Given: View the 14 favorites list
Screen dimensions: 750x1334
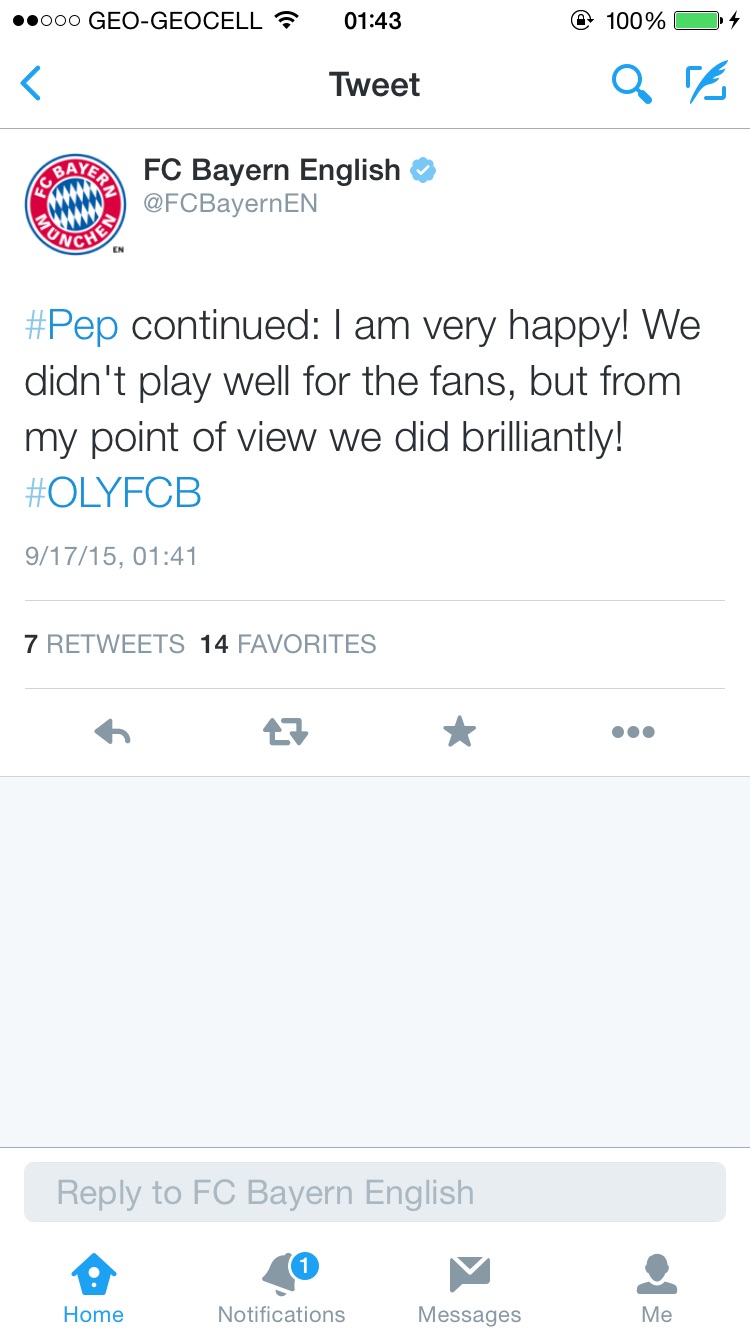Looking at the screenshot, I should pyautogui.click(x=288, y=644).
